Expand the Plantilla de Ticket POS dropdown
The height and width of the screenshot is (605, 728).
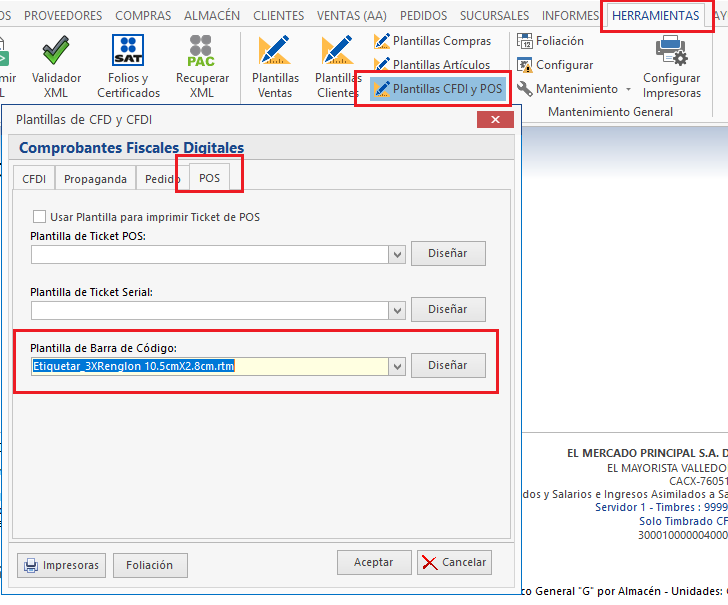coord(397,254)
